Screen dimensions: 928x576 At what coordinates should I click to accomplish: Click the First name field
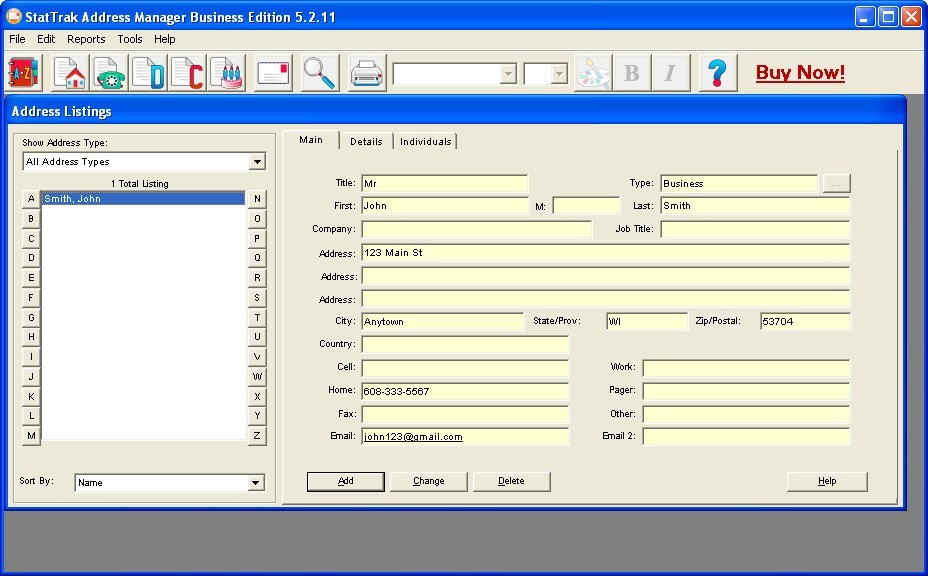click(x=444, y=206)
